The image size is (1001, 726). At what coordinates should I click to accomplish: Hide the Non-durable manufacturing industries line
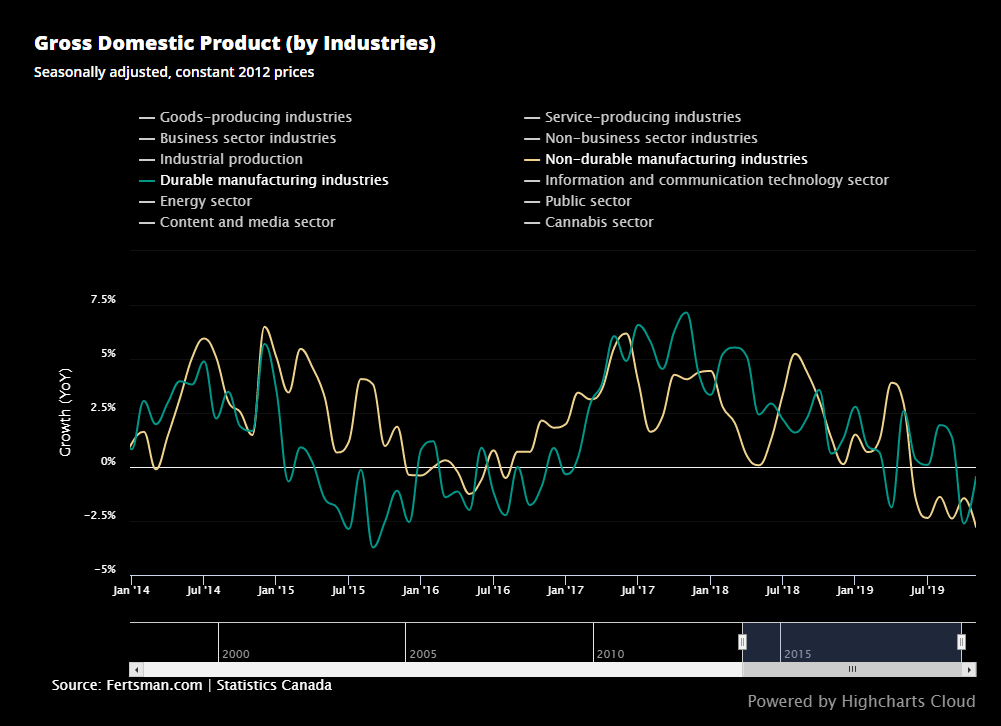click(675, 159)
